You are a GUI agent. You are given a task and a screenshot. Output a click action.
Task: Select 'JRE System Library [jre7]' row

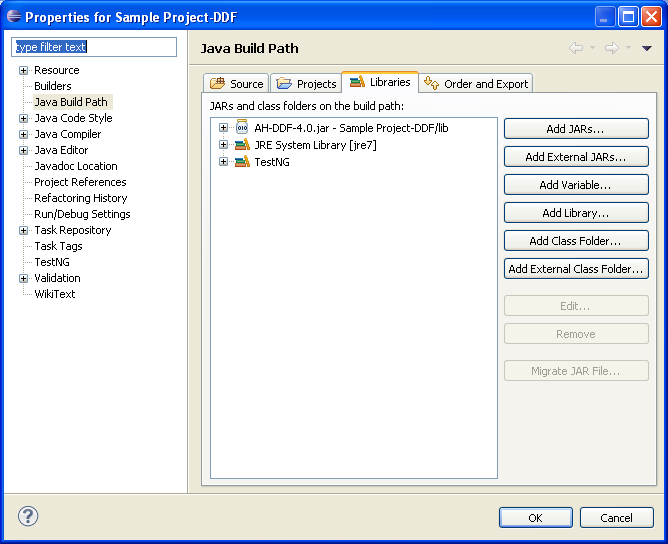pos(315,145)
